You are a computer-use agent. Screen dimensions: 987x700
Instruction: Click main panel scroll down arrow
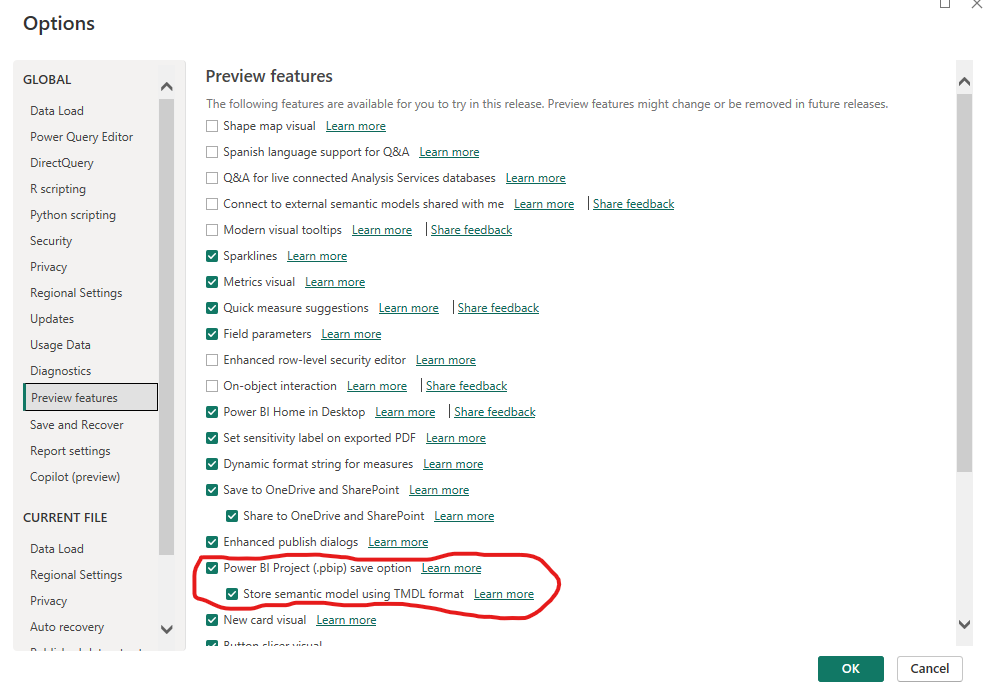[964, 624]
